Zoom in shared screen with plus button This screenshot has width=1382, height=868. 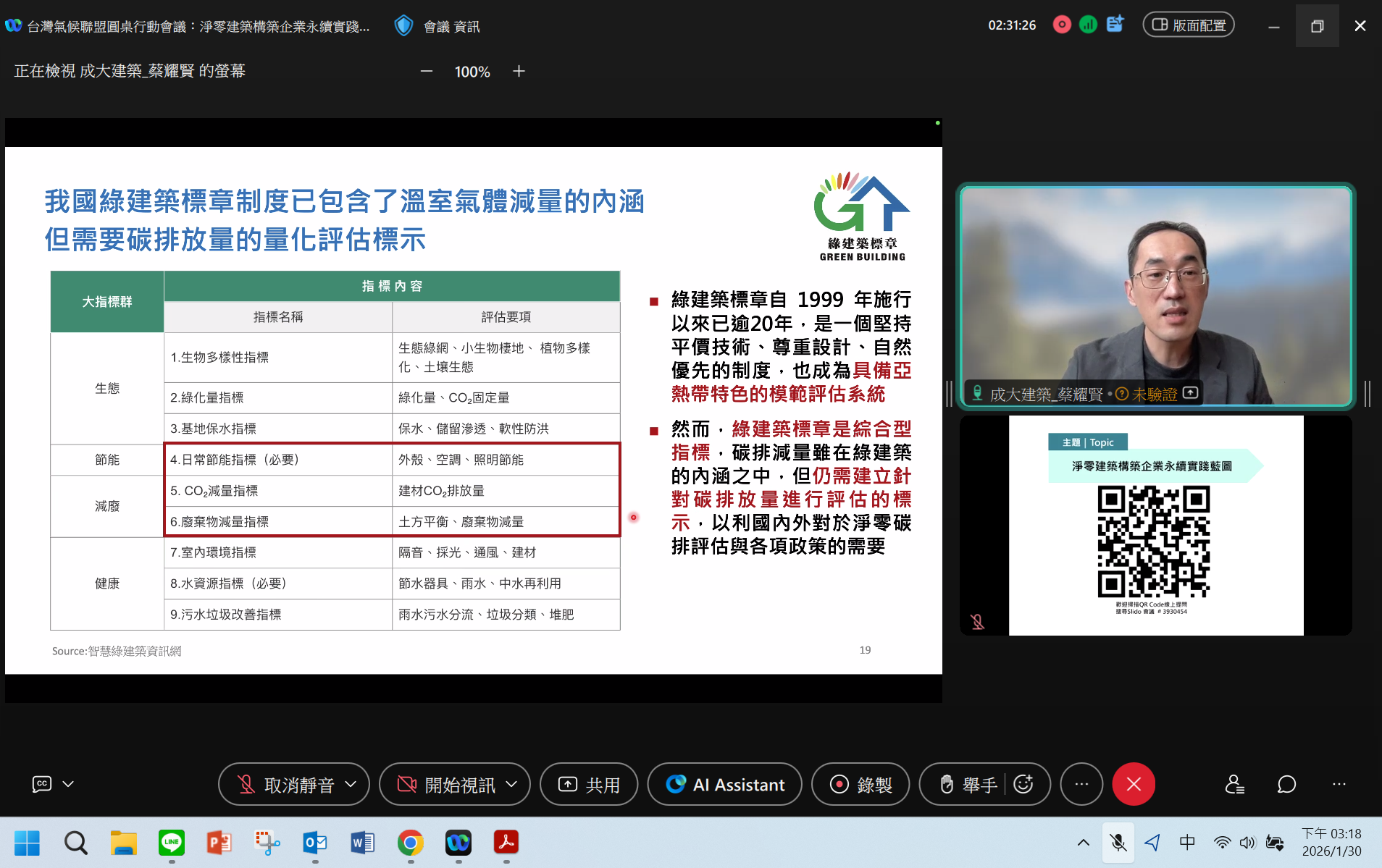pyautogui.click(x=519, y=71)
